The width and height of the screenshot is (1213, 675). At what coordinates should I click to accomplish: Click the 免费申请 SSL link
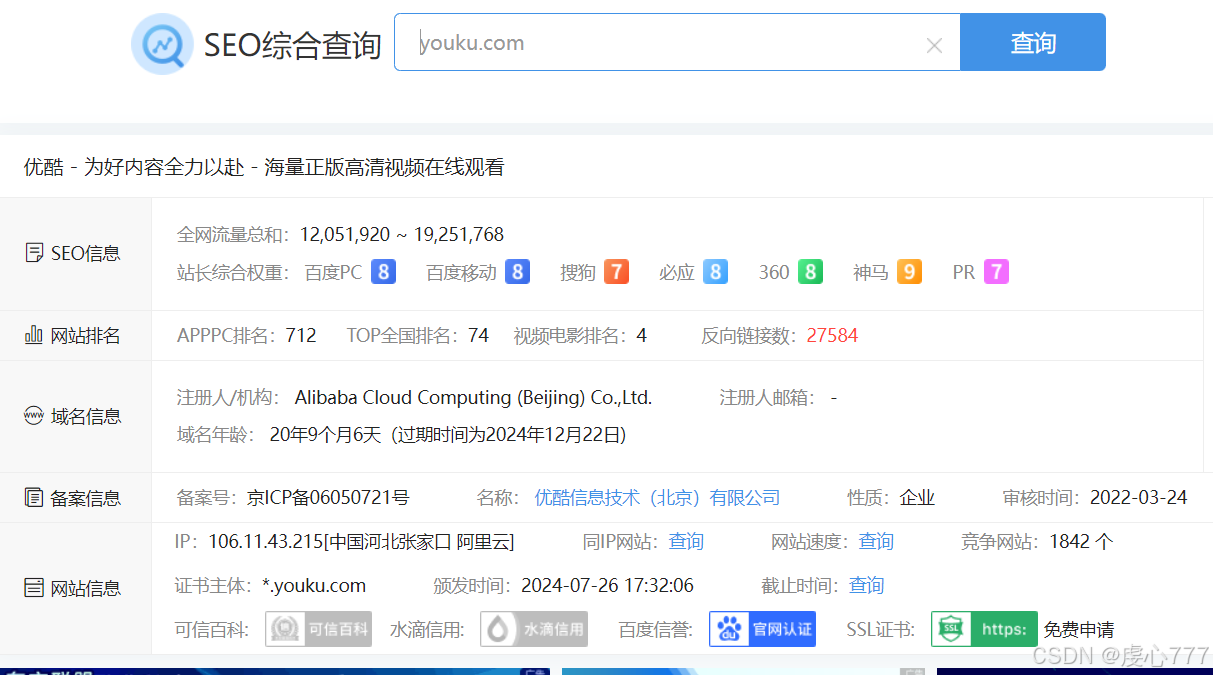(1079, 630)
